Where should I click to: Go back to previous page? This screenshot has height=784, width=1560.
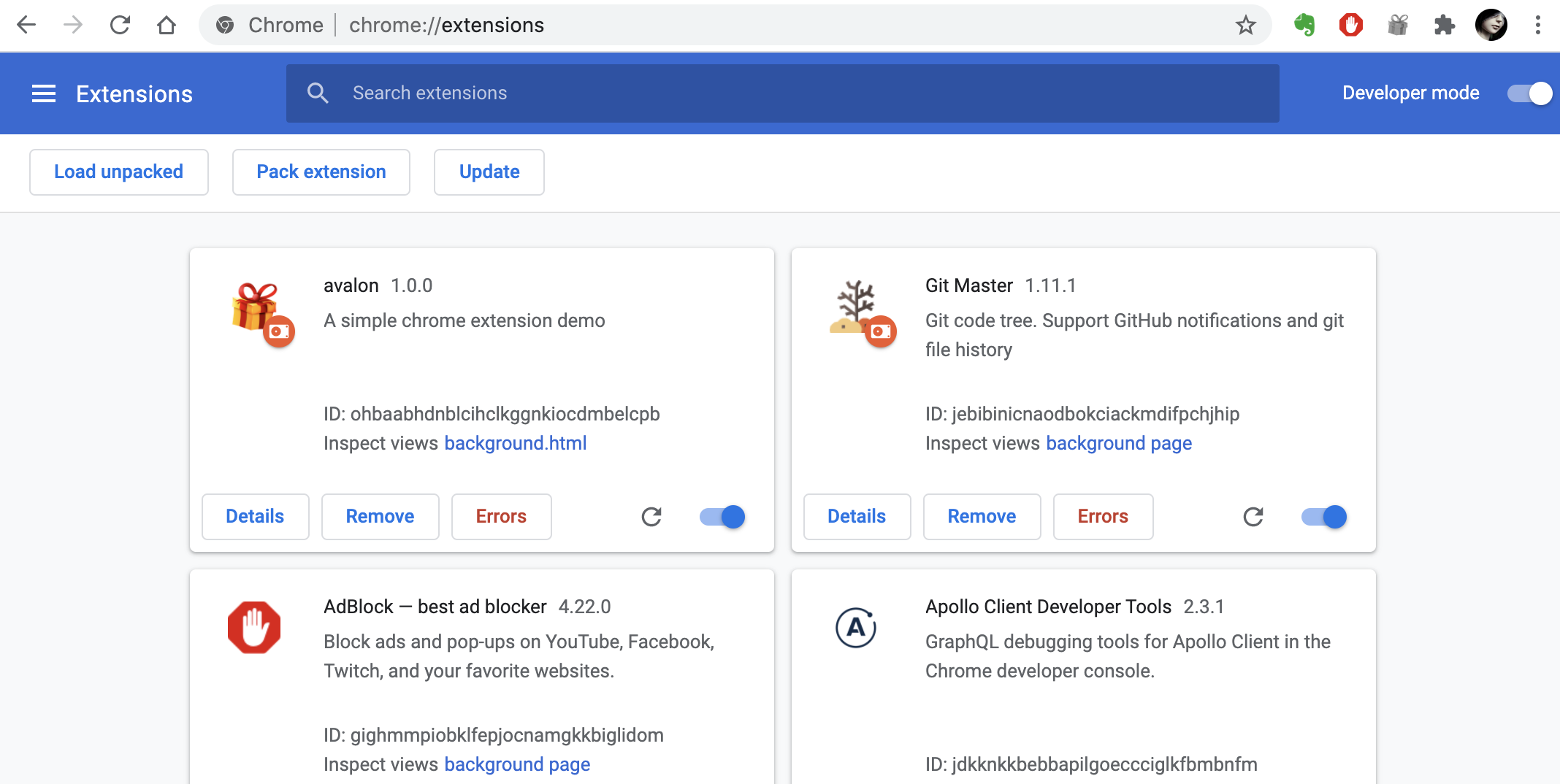26,25
